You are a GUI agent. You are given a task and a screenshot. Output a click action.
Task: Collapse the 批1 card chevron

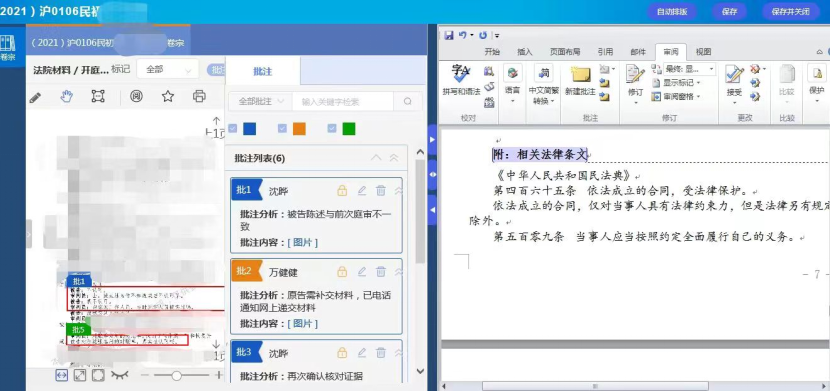pos(399,190)
